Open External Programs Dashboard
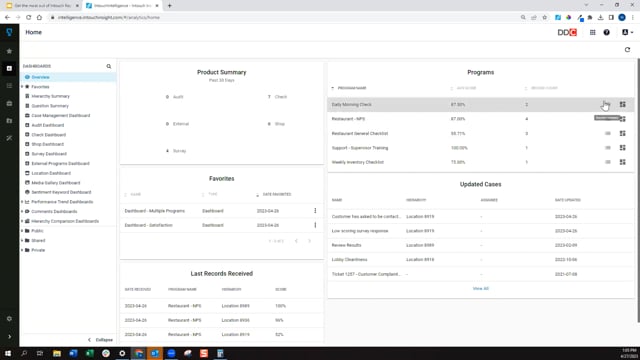Screen dimensions: 640x360 pos(60,164)
